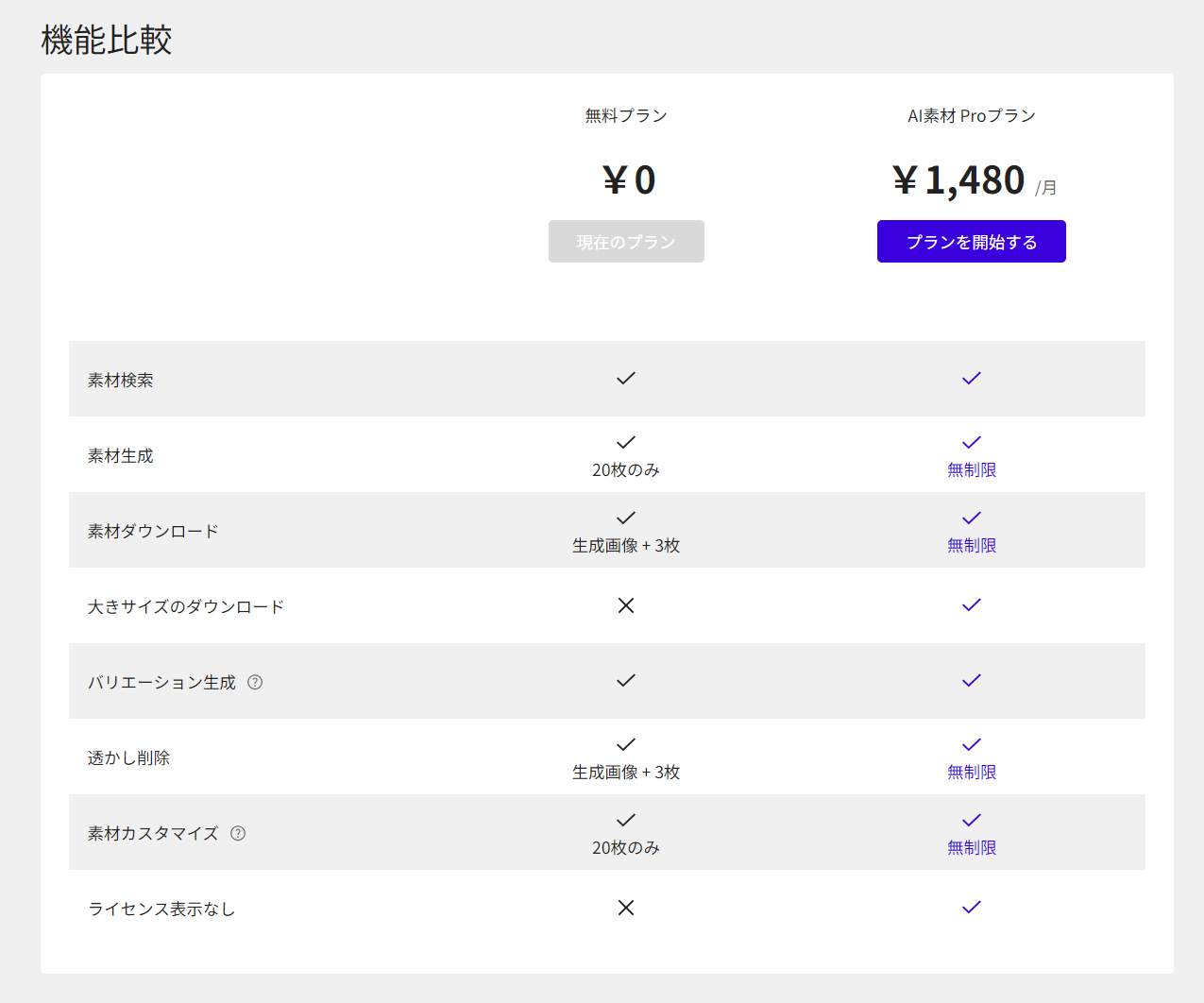Screen dimensions: 1204x1003
Task: Click the free plan X icon for ライセンス表示なし
Action: click(625, 908)
